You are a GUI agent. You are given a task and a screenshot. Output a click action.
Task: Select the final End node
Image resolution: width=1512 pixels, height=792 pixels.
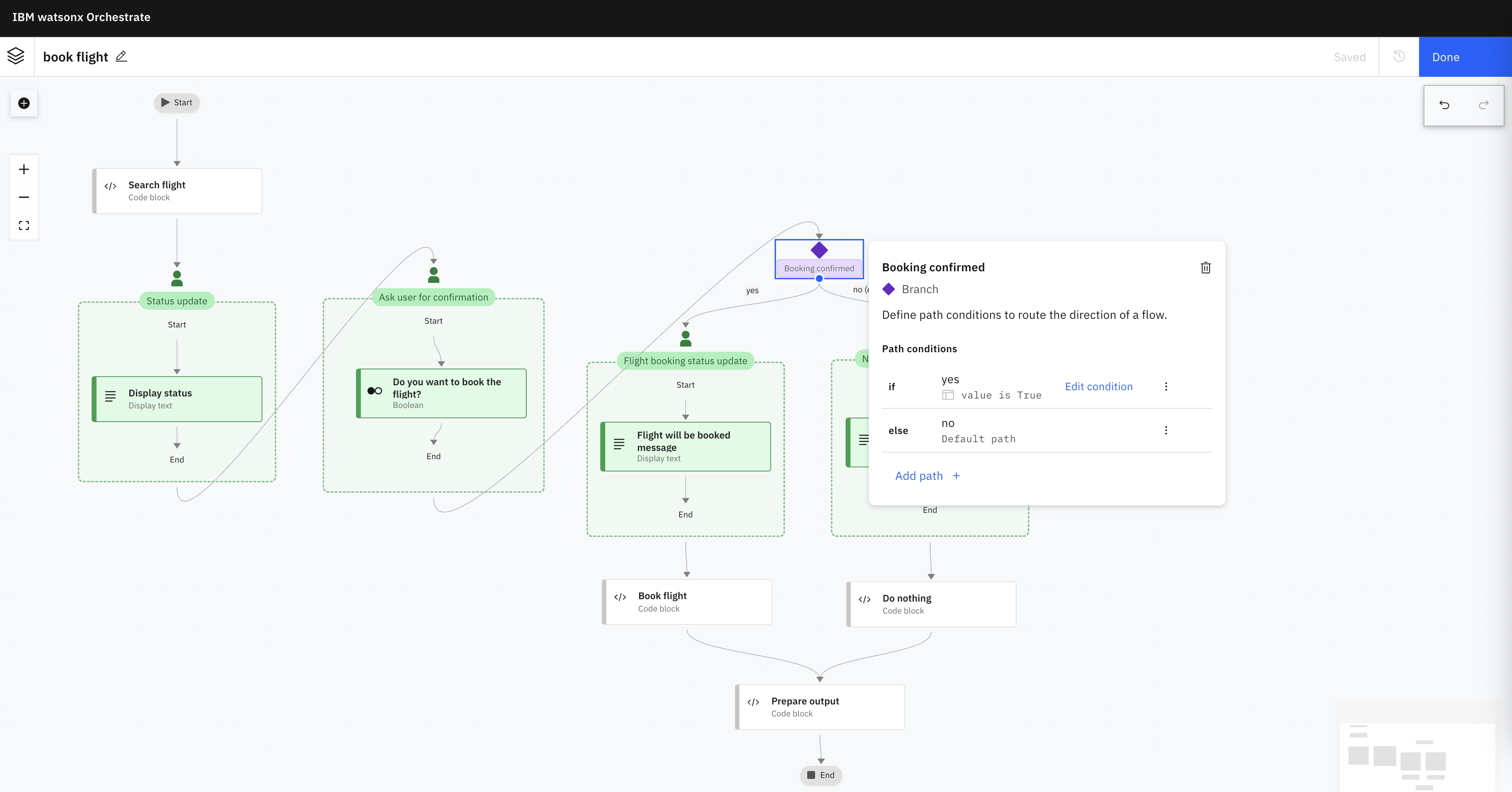821,775
